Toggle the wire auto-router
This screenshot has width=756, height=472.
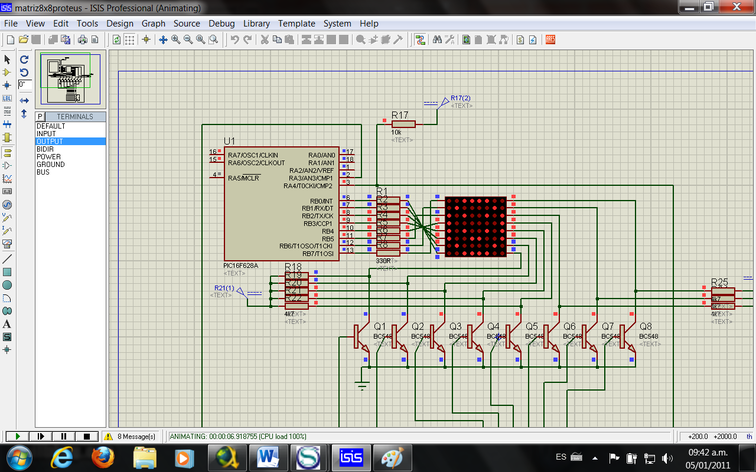click(420, 40)
